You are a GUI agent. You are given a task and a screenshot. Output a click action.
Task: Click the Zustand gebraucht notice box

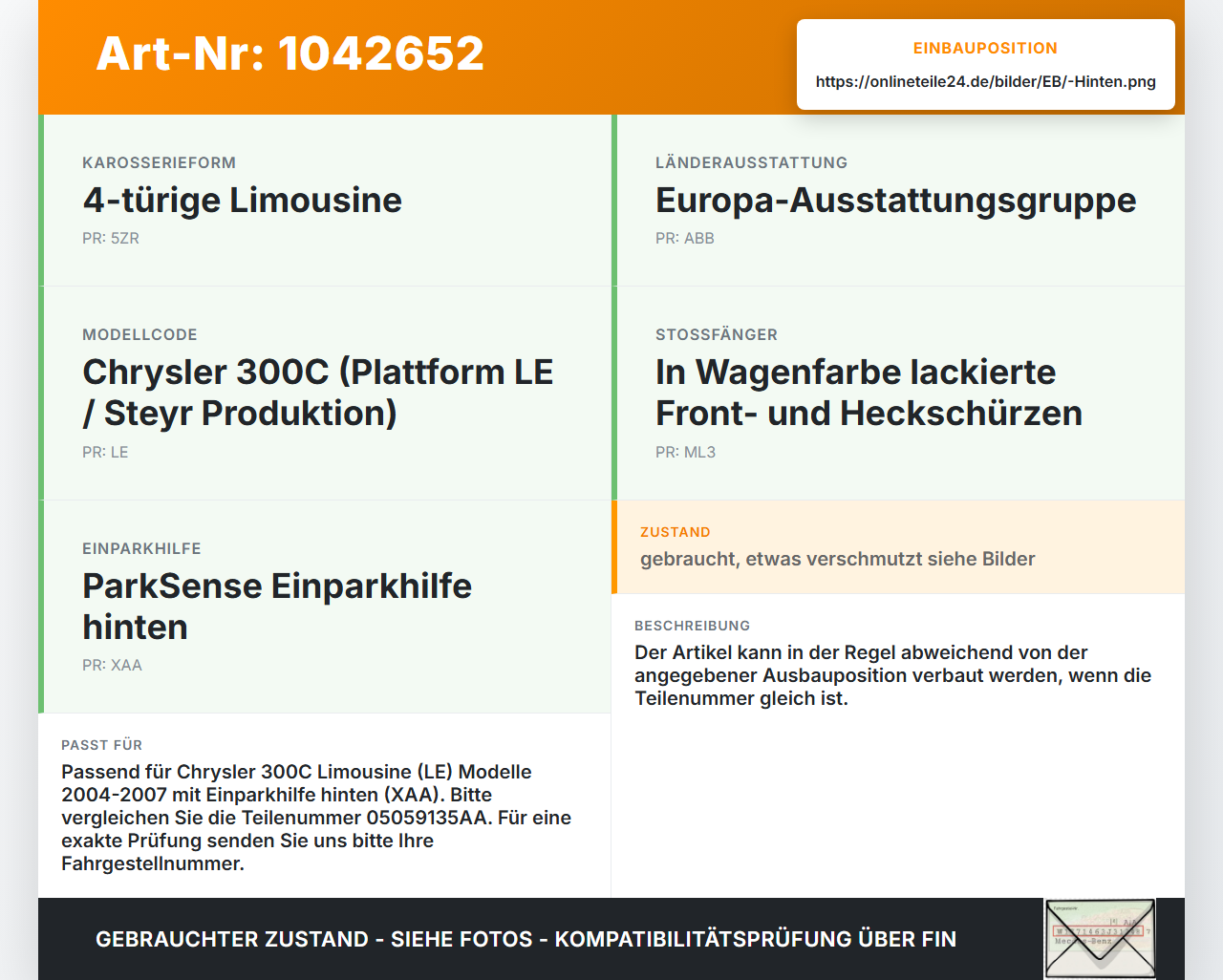tap(898, 547)
